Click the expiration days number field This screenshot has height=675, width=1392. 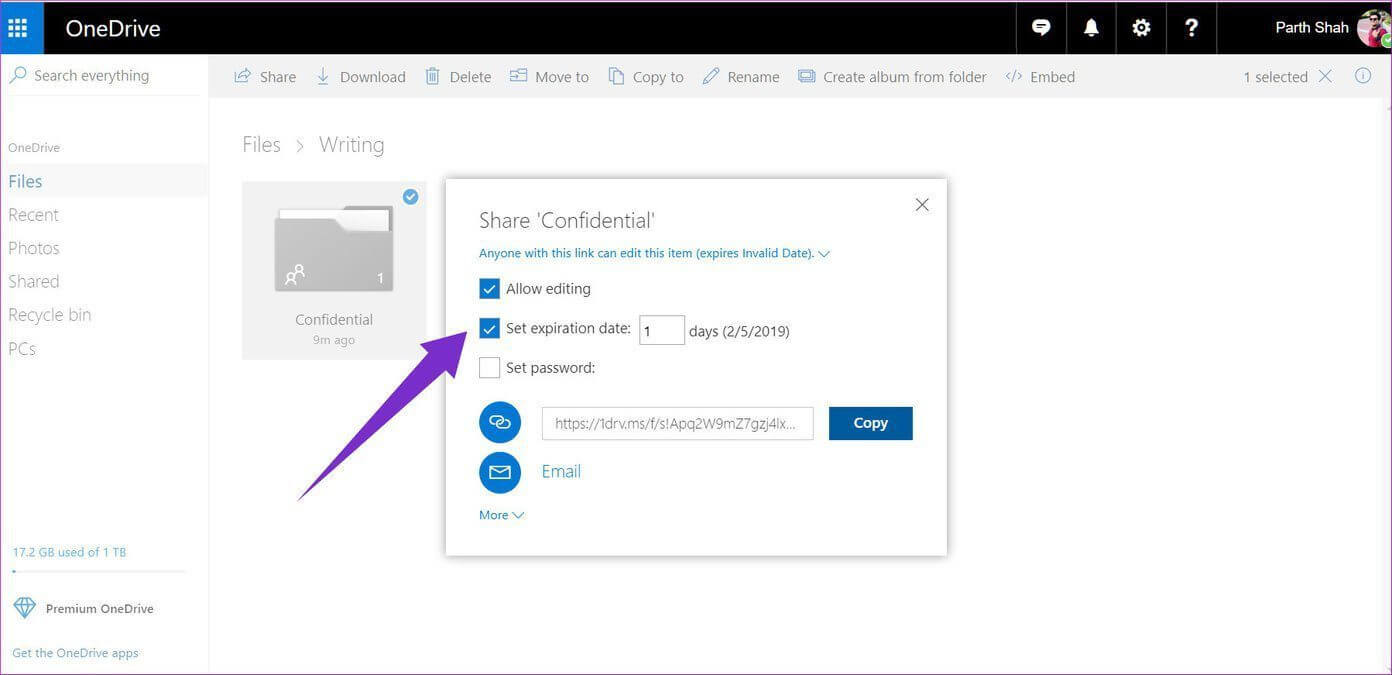[661, 330]
